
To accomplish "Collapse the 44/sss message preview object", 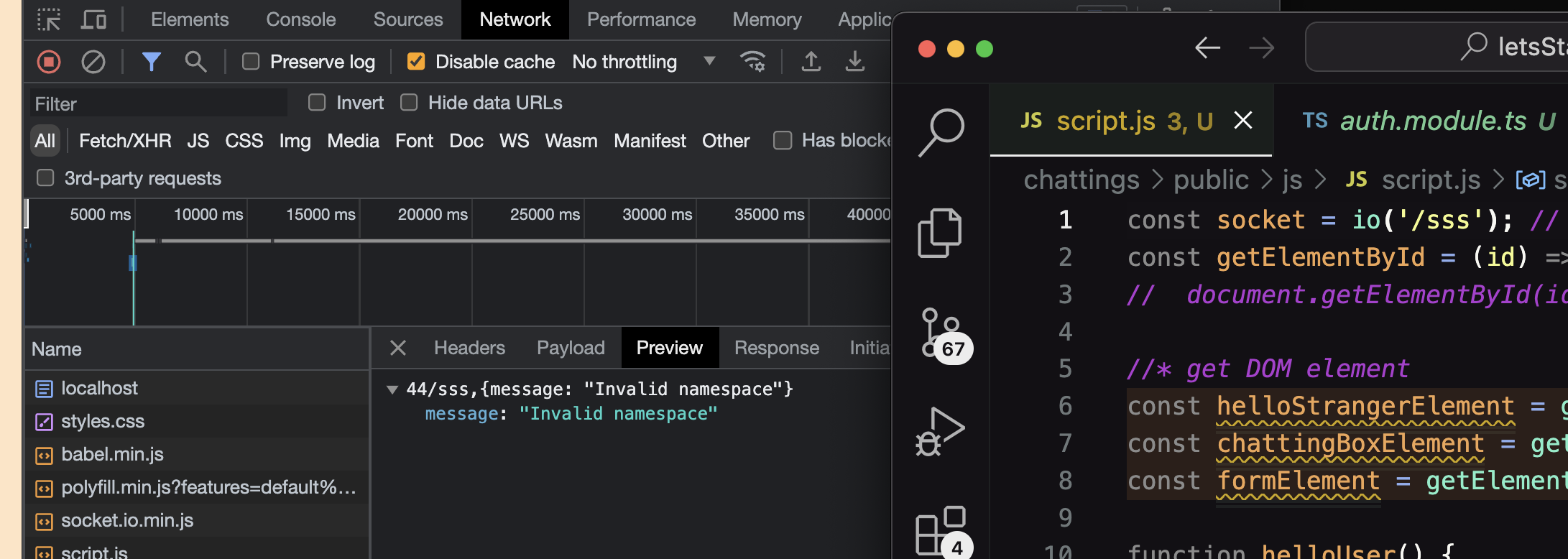I will pos(392,389).
